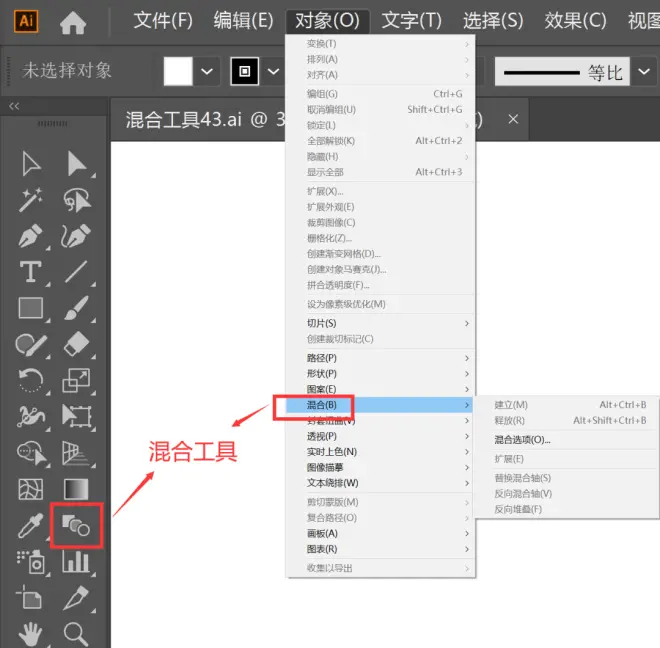Image resolution: width=660 pixels, height=648 pixels.
Task: Collapse the toolbar with double chevron
Action: (14, 106)
